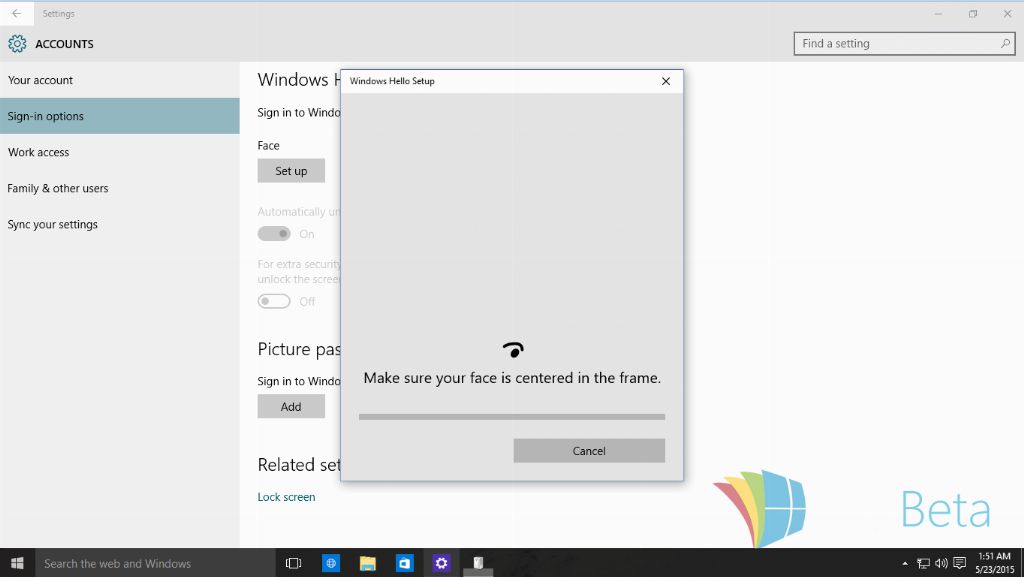
Task: Turn off the automatic unlock toggle
Action: point(274,234)
